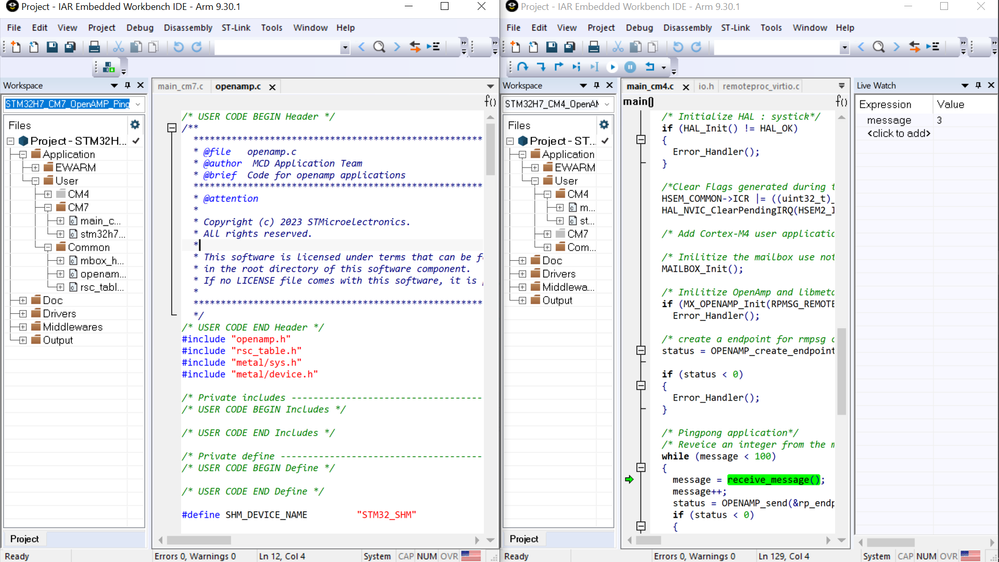The width and height of the screenshot is (999, 562).
Task: Click Reset debug icon in right window
Action: pyautogui.click(x=650, y=67)
